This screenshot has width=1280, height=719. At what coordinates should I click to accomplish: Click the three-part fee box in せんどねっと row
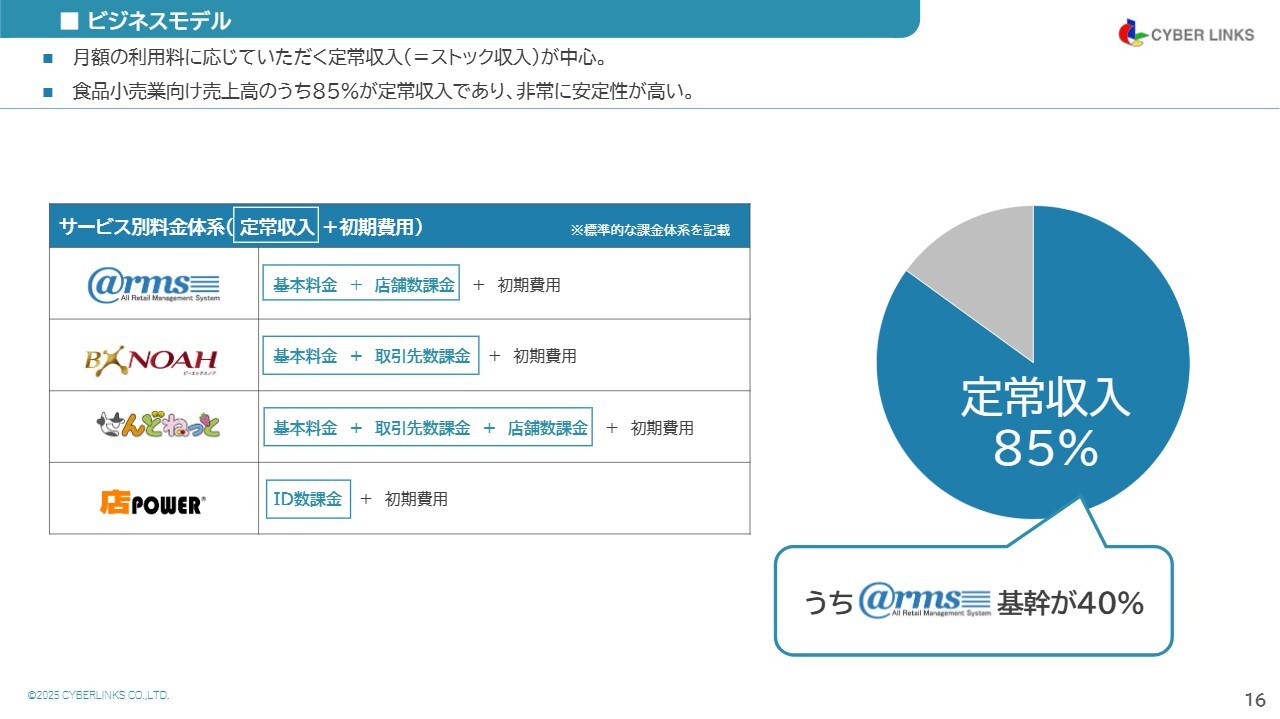pos(428,428)
